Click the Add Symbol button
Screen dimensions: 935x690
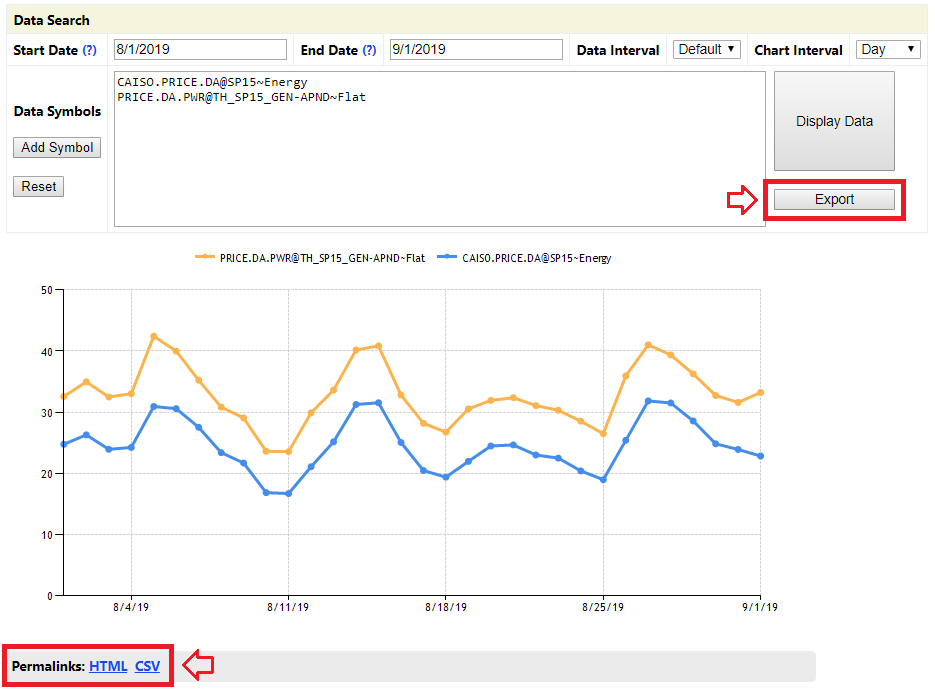pyautogui.click(x=57, y=147)
